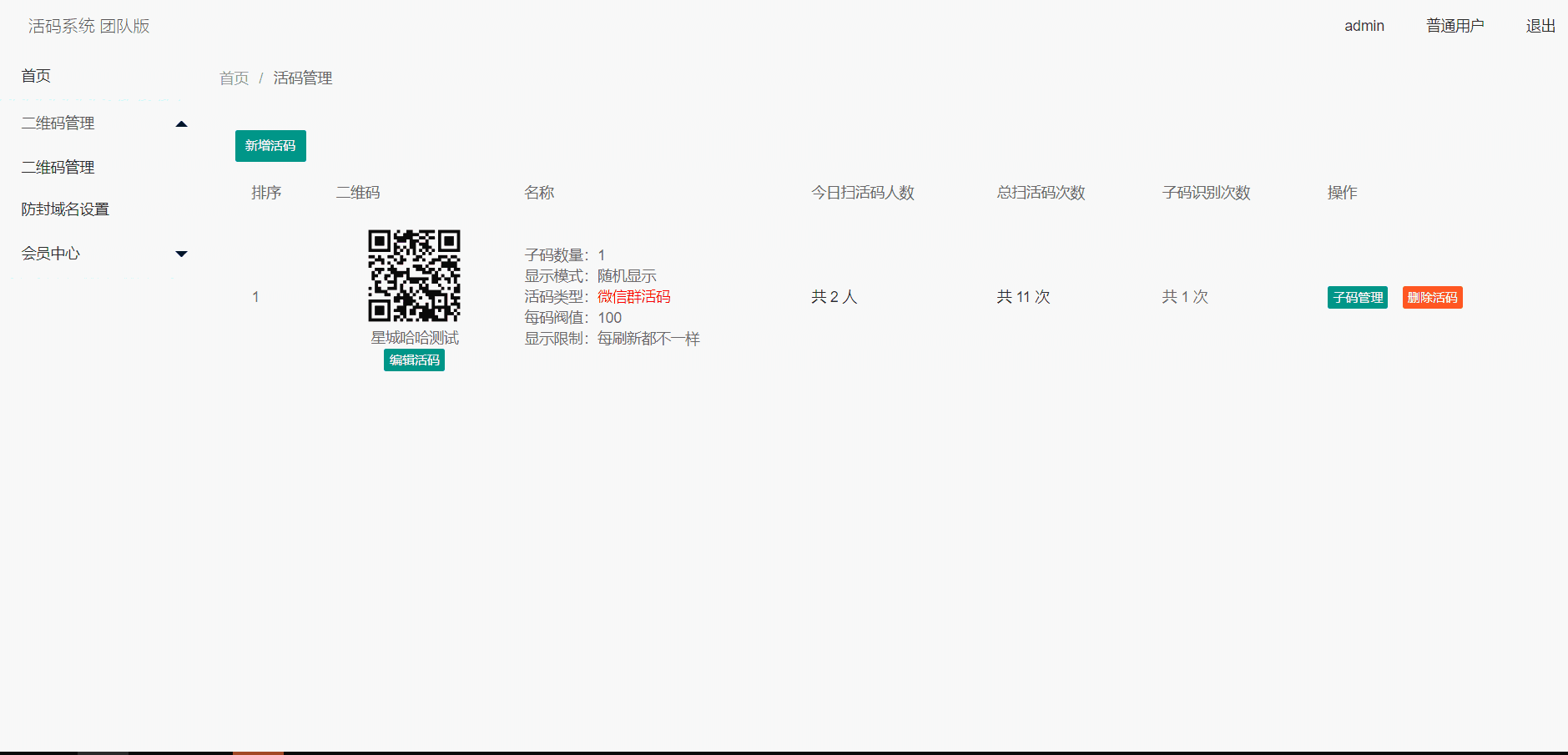
Task: Open the 会员中心 sidebar menu
Action: (x=51, y=254)
